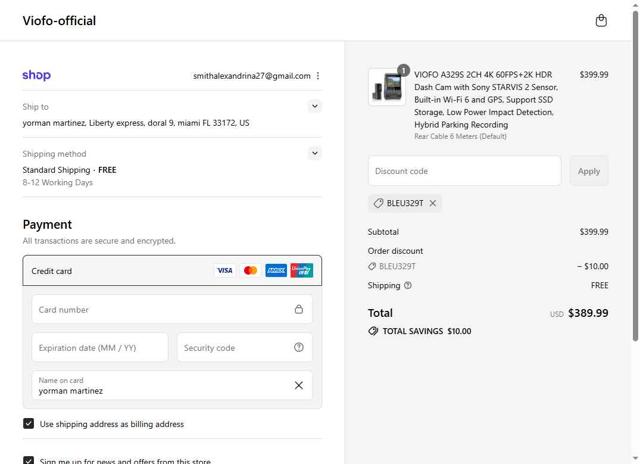Toggle Use shipping address as billing address
Screen dimensions: 640x464
pyautogui.click(x=29, y=424)
